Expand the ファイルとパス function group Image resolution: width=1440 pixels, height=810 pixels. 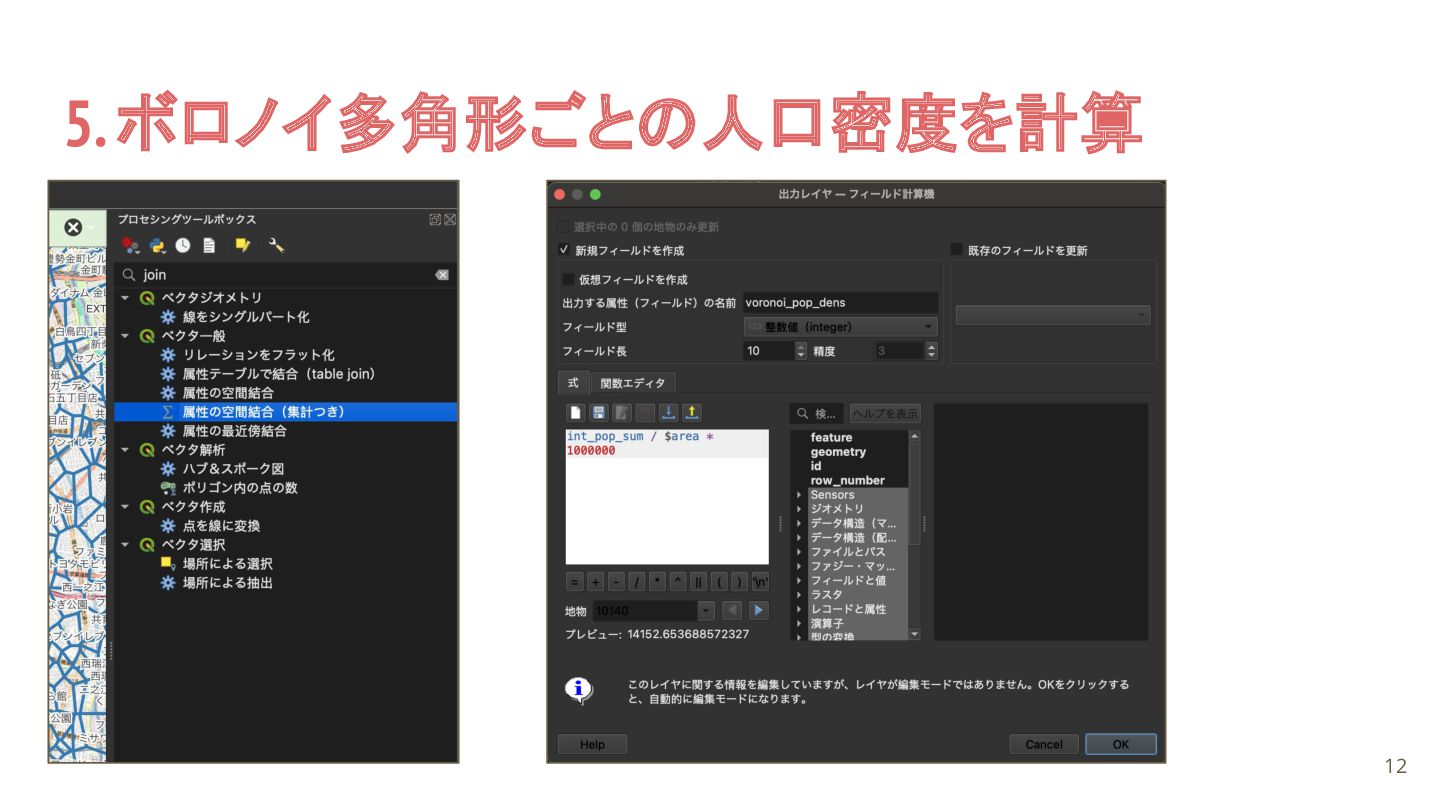tap(799, 552)
